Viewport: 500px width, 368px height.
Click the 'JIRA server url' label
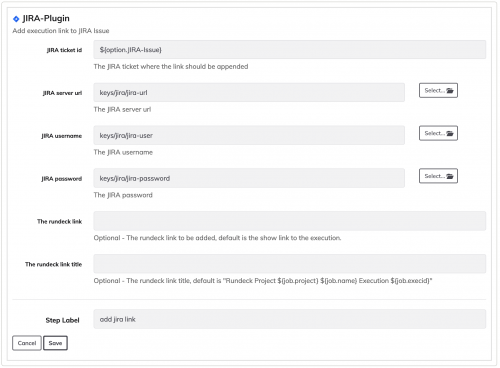tap(62, 93)
